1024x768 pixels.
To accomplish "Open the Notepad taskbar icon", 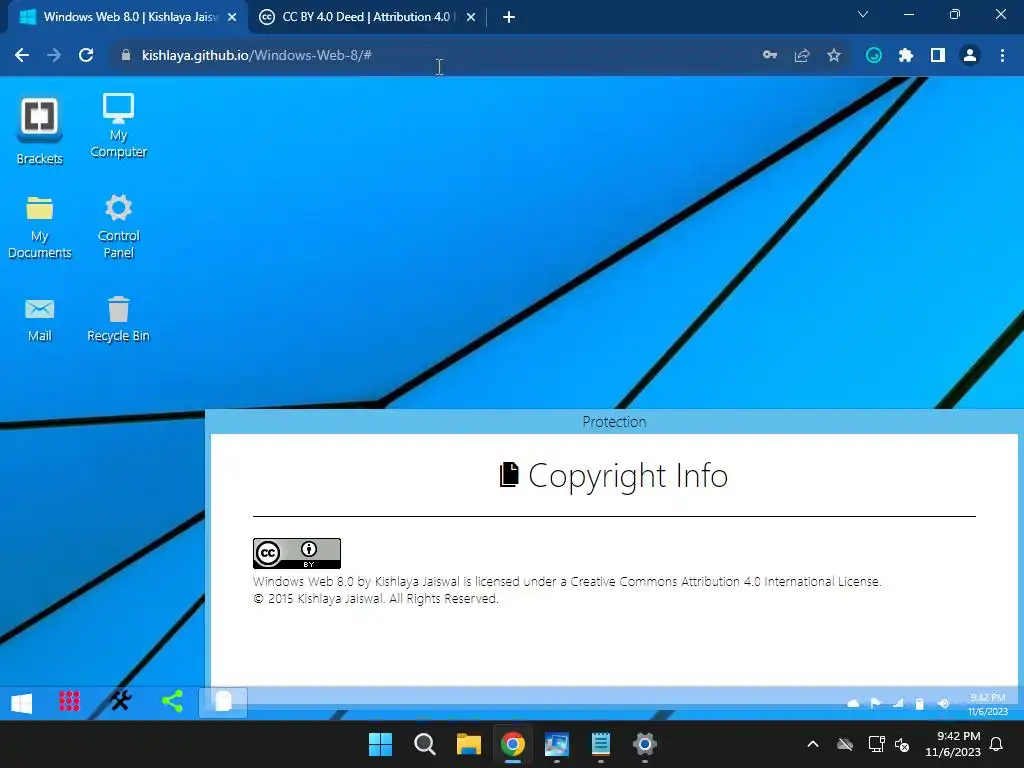I will pyautogui.click(x=601, y=744).
